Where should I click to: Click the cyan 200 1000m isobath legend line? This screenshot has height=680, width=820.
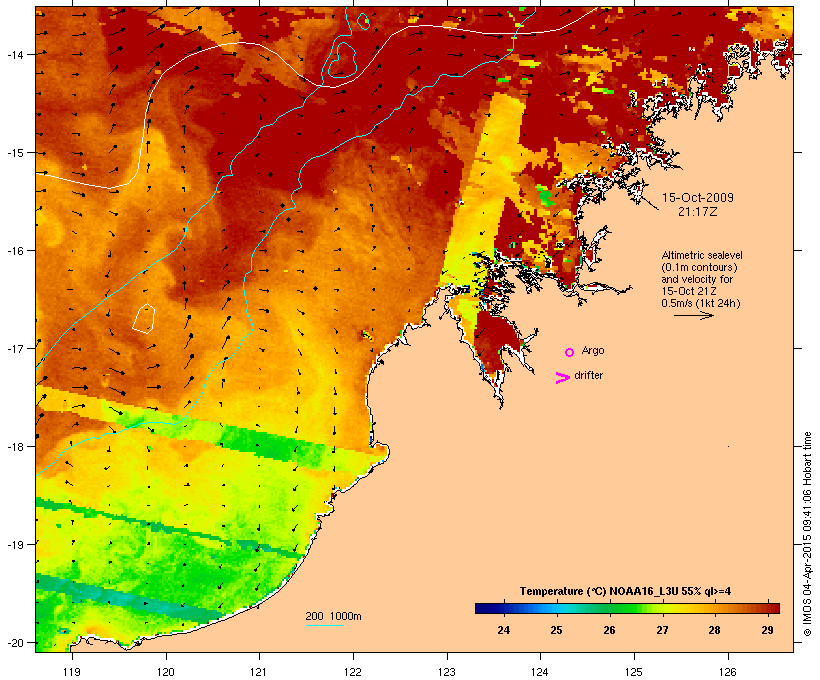325,625
